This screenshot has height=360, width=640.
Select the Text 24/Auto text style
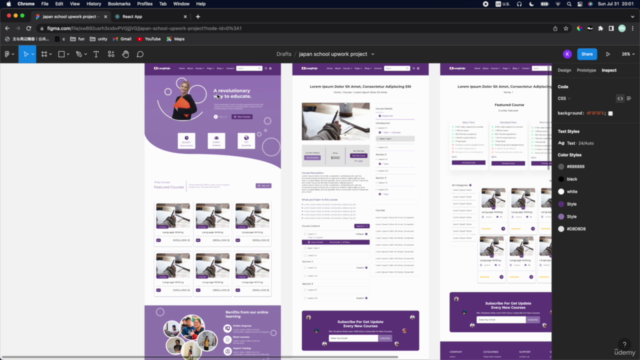576,143
